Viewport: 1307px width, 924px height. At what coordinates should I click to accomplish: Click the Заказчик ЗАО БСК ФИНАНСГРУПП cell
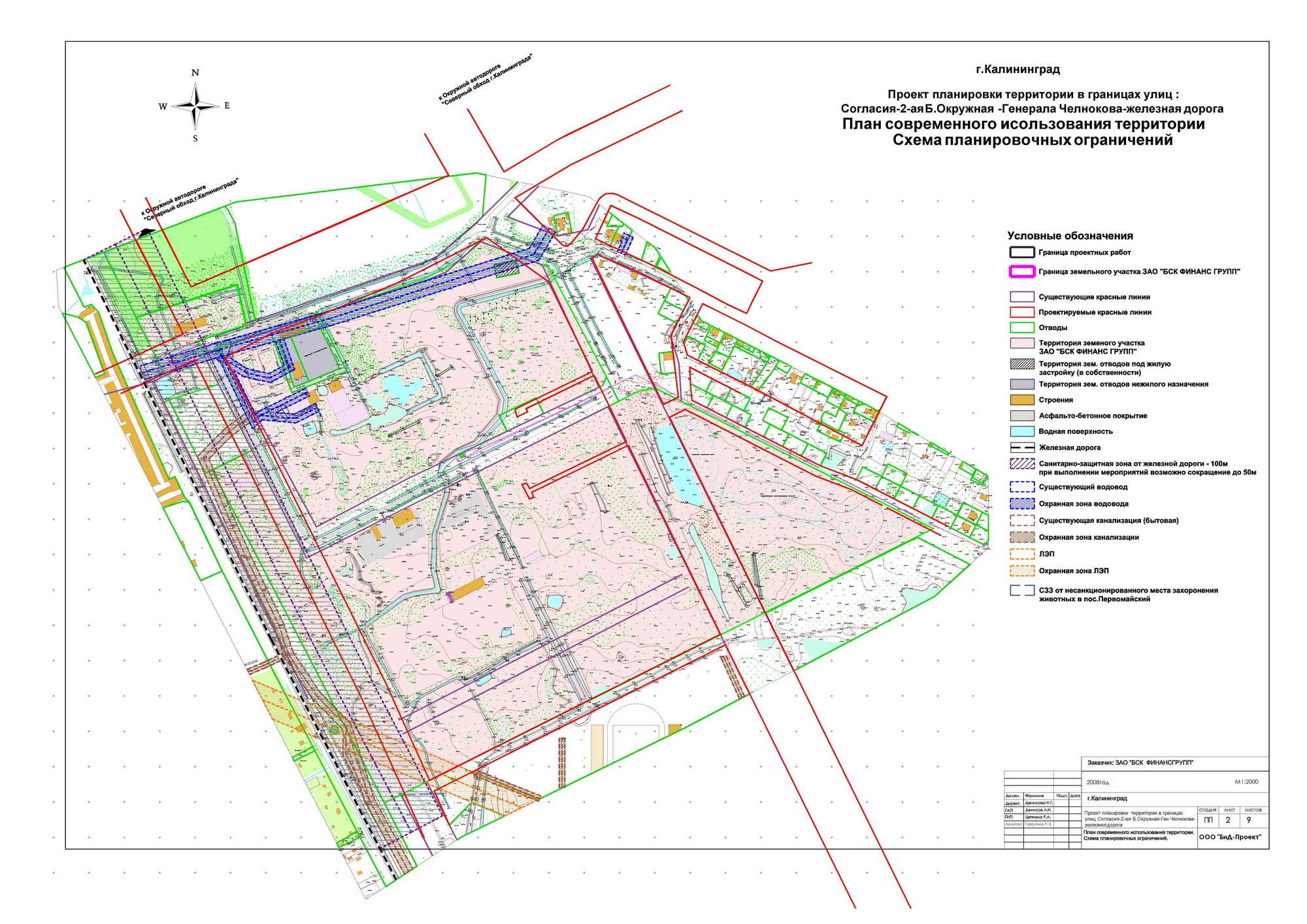1140,763
